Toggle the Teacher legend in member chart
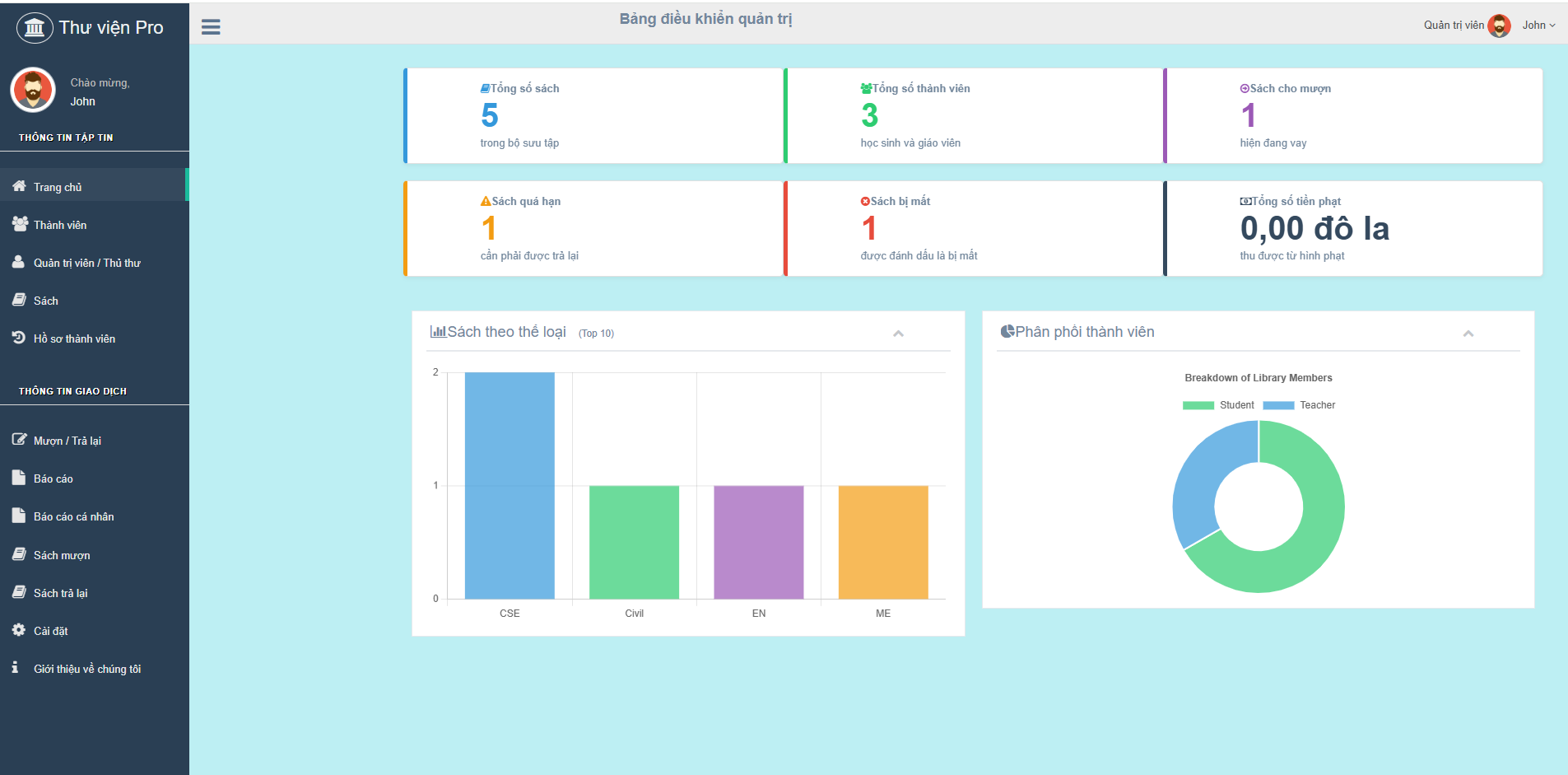Viewport: 1568px width, 775px height. (x=1299, y=405)
